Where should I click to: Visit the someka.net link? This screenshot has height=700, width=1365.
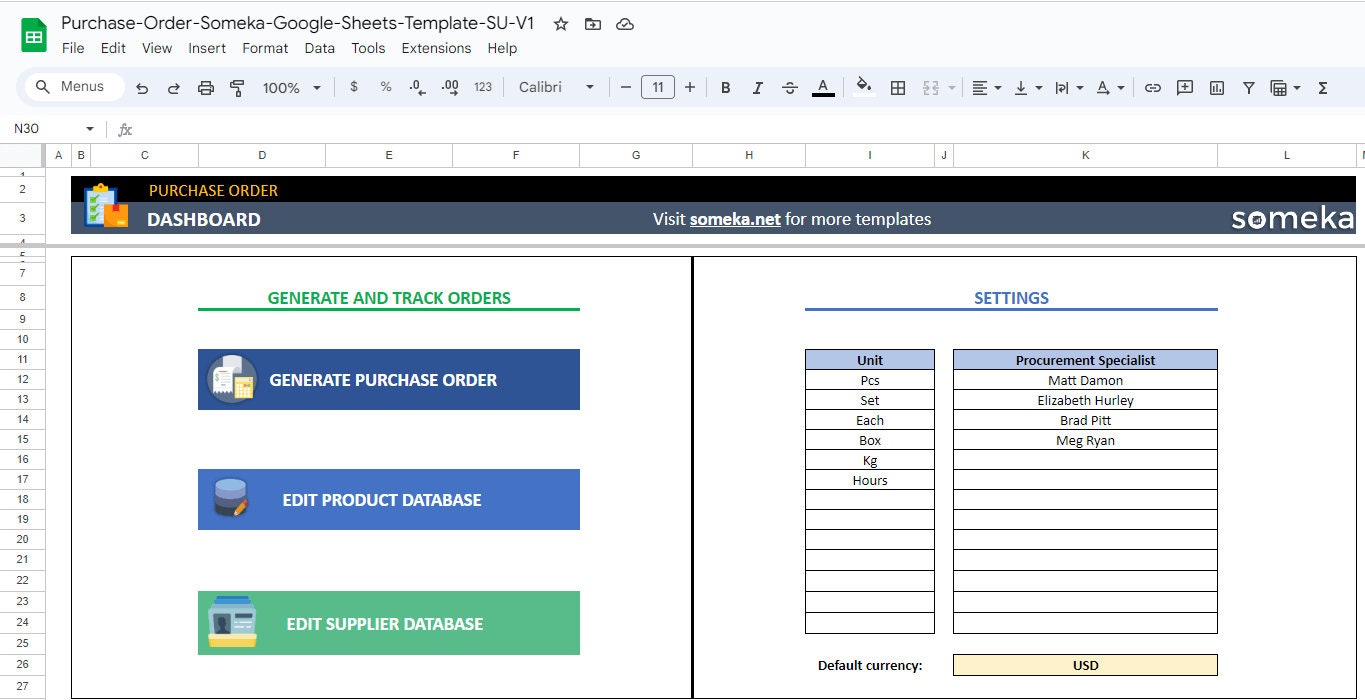point(734,219)
